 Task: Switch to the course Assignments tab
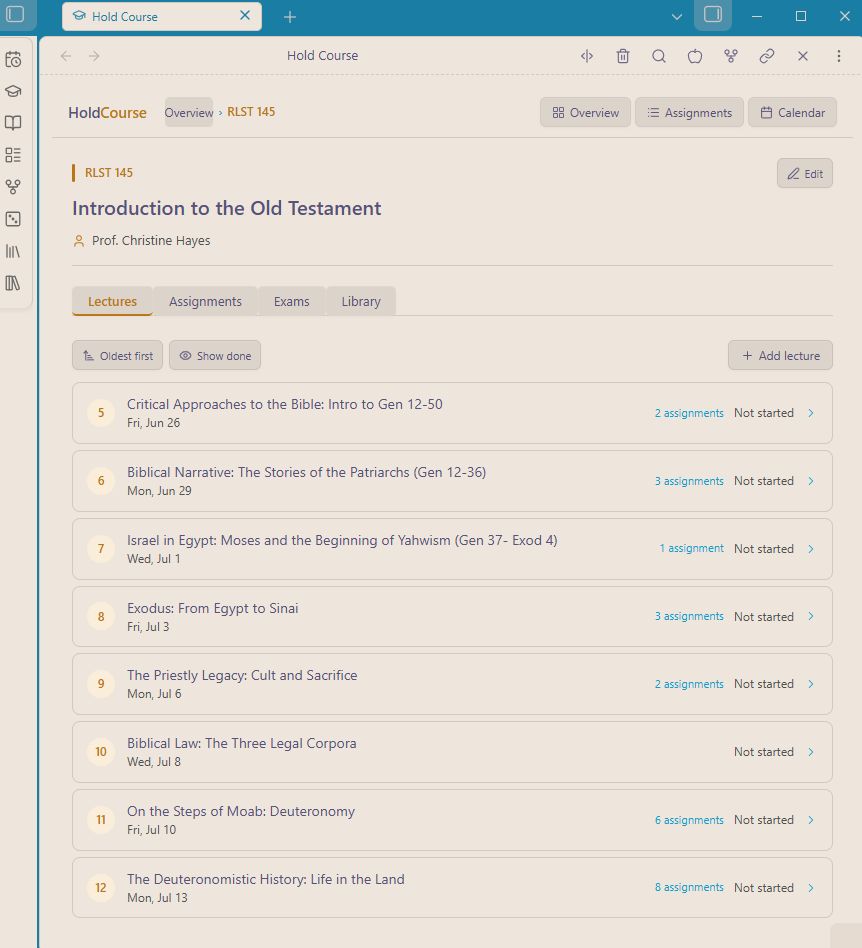[205, 301]
